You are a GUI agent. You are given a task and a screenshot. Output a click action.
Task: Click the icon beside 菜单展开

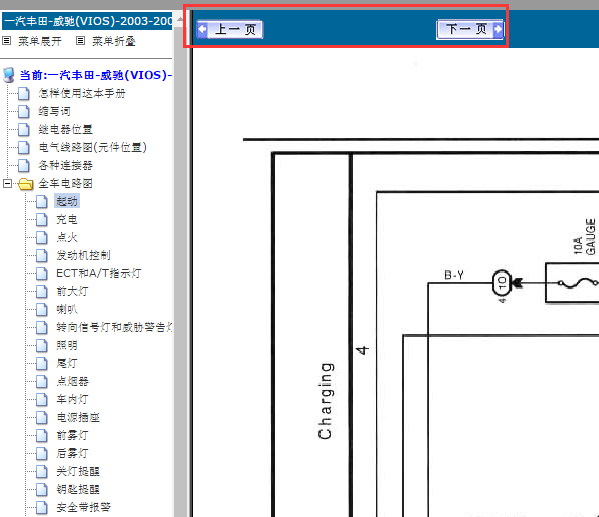point(6,41)
